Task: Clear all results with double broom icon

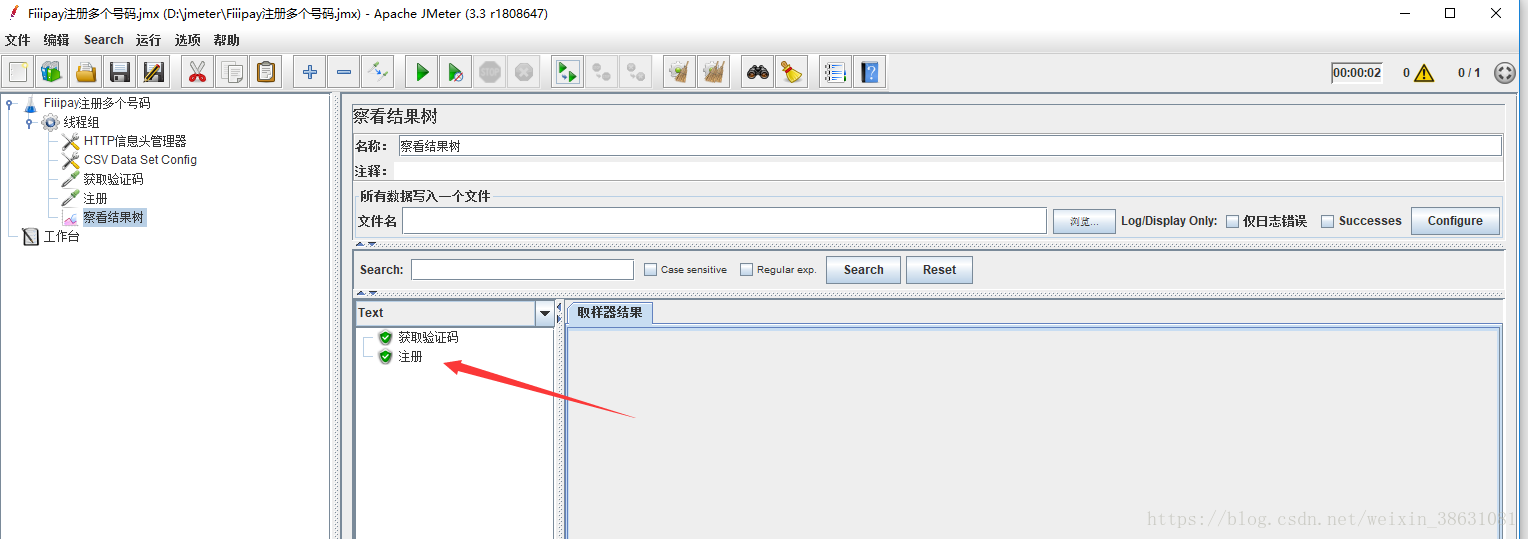Action: (713, 72)
